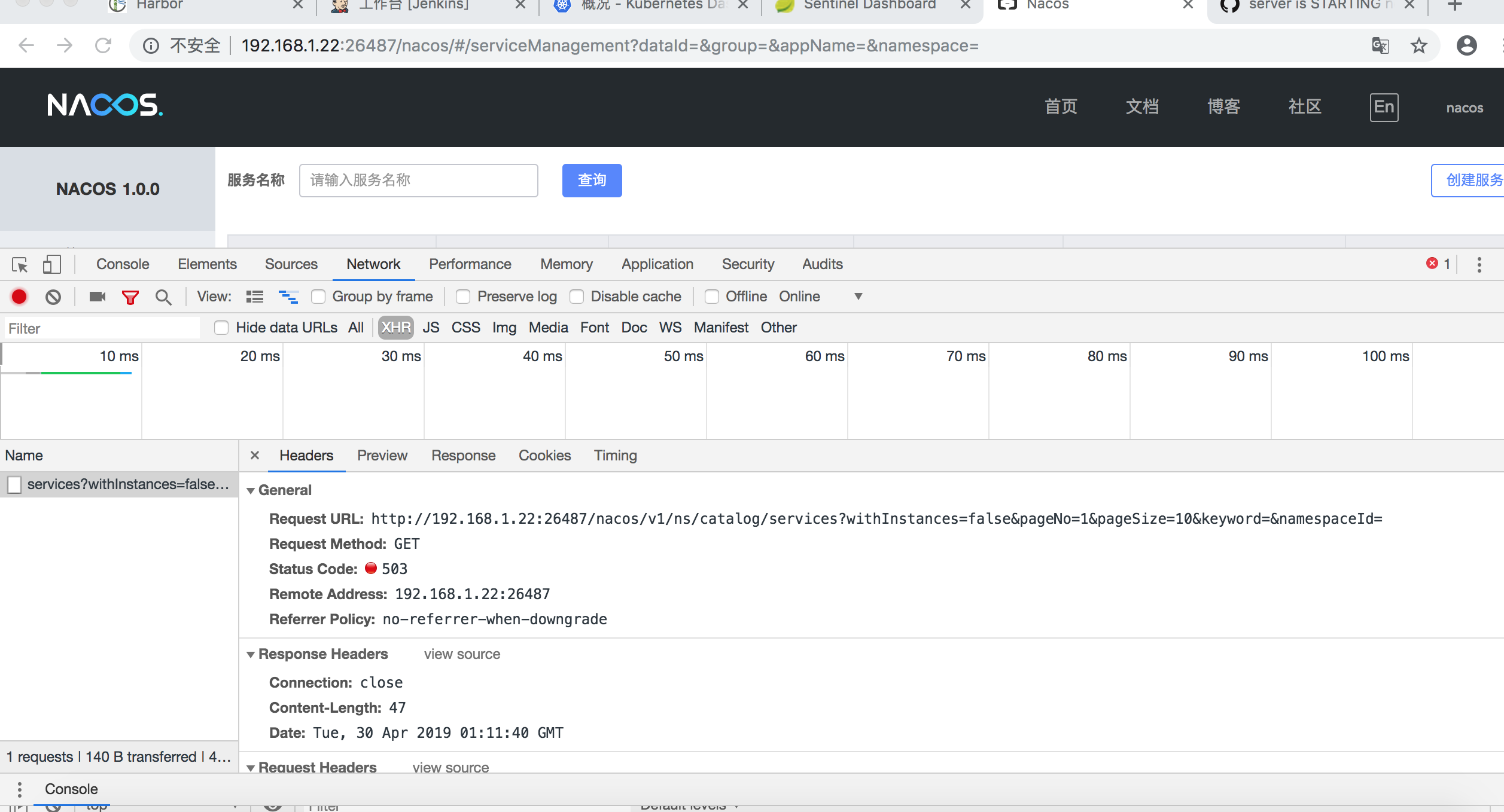Switch to the Preview tab
Screen dimensions: 1504x812
click(382, 455)
